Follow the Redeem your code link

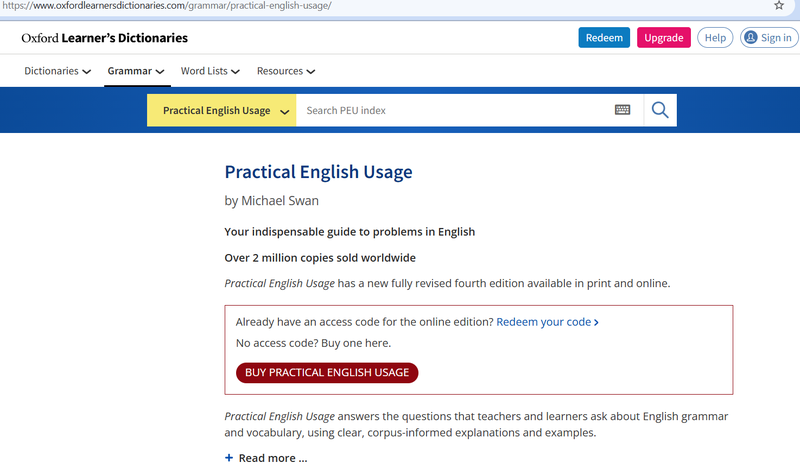coord(547,322)
